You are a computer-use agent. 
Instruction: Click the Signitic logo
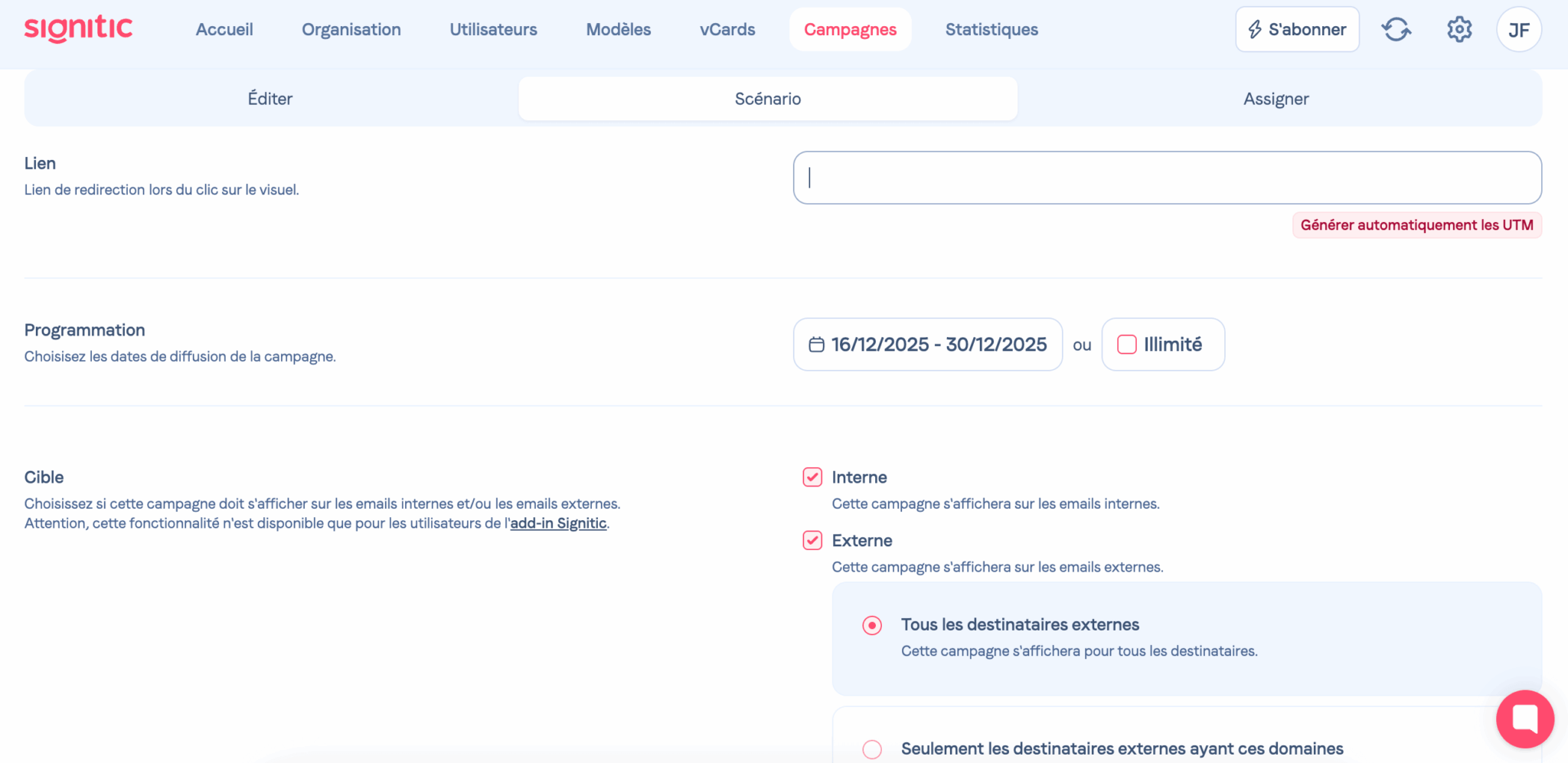(78, 29)
